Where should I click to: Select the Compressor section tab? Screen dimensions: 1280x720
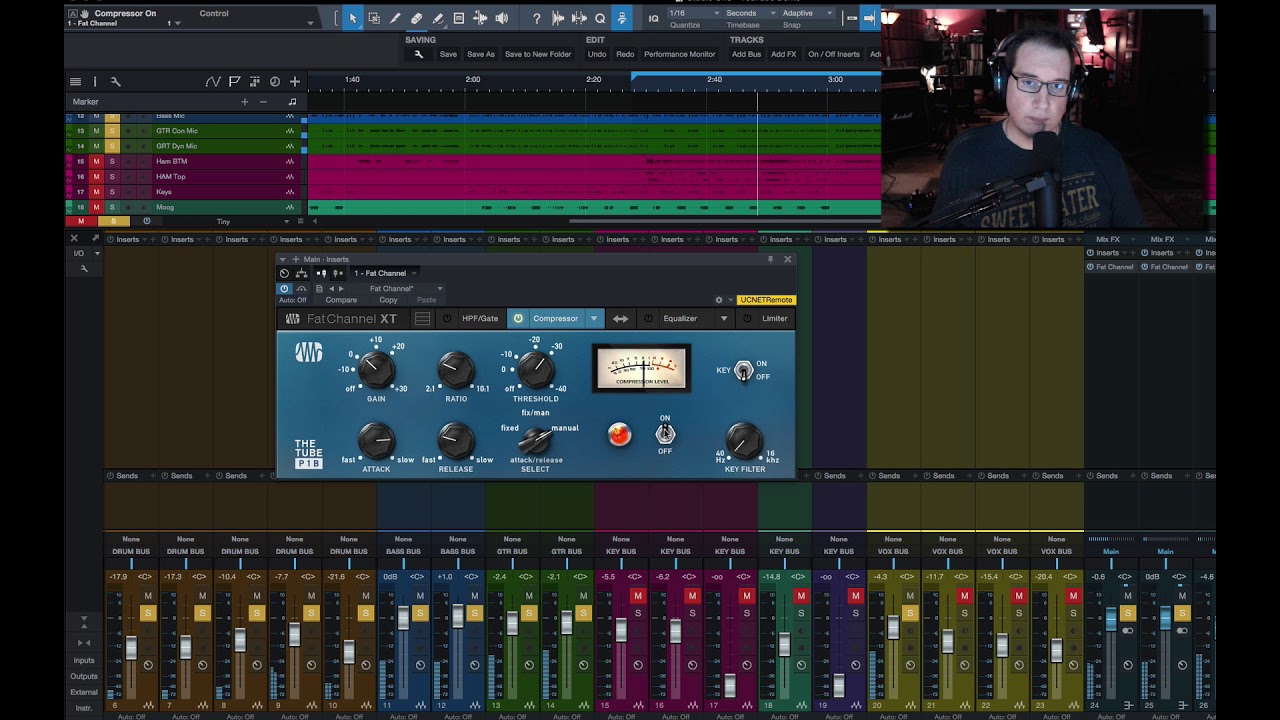[x=555, y=319]
